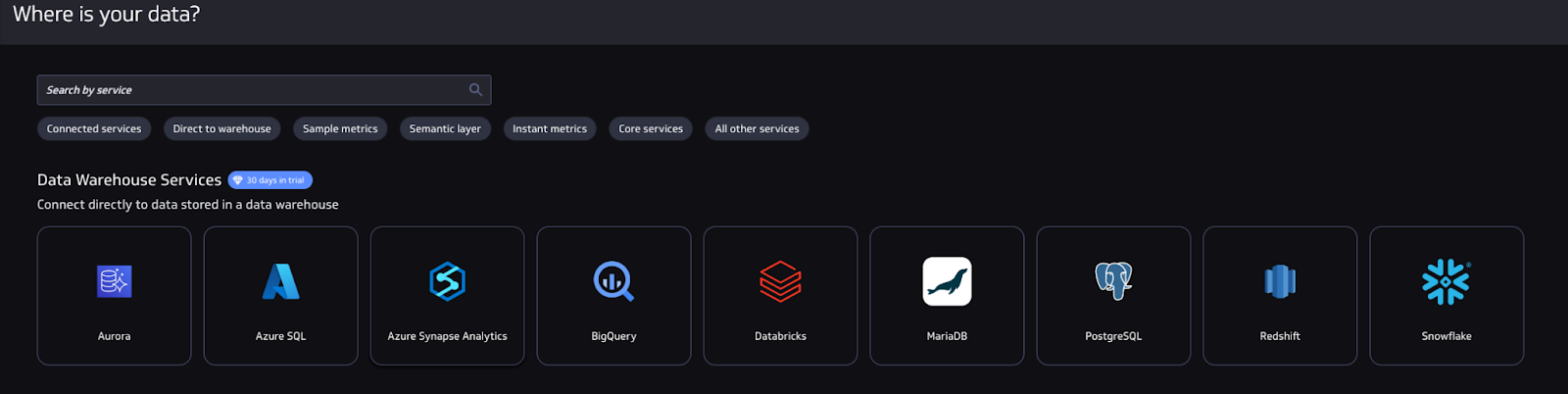
Task: Switch to Semantic layer filter
Action: [x=445, y=128]
